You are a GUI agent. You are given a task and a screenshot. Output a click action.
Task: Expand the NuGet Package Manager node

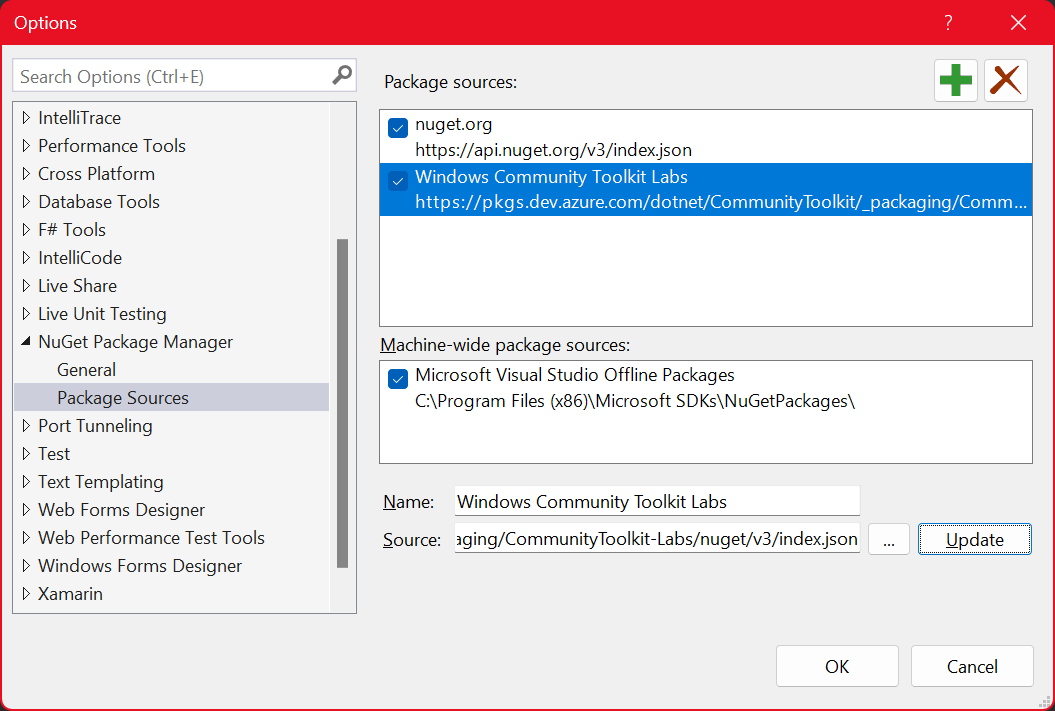point(24,341)
